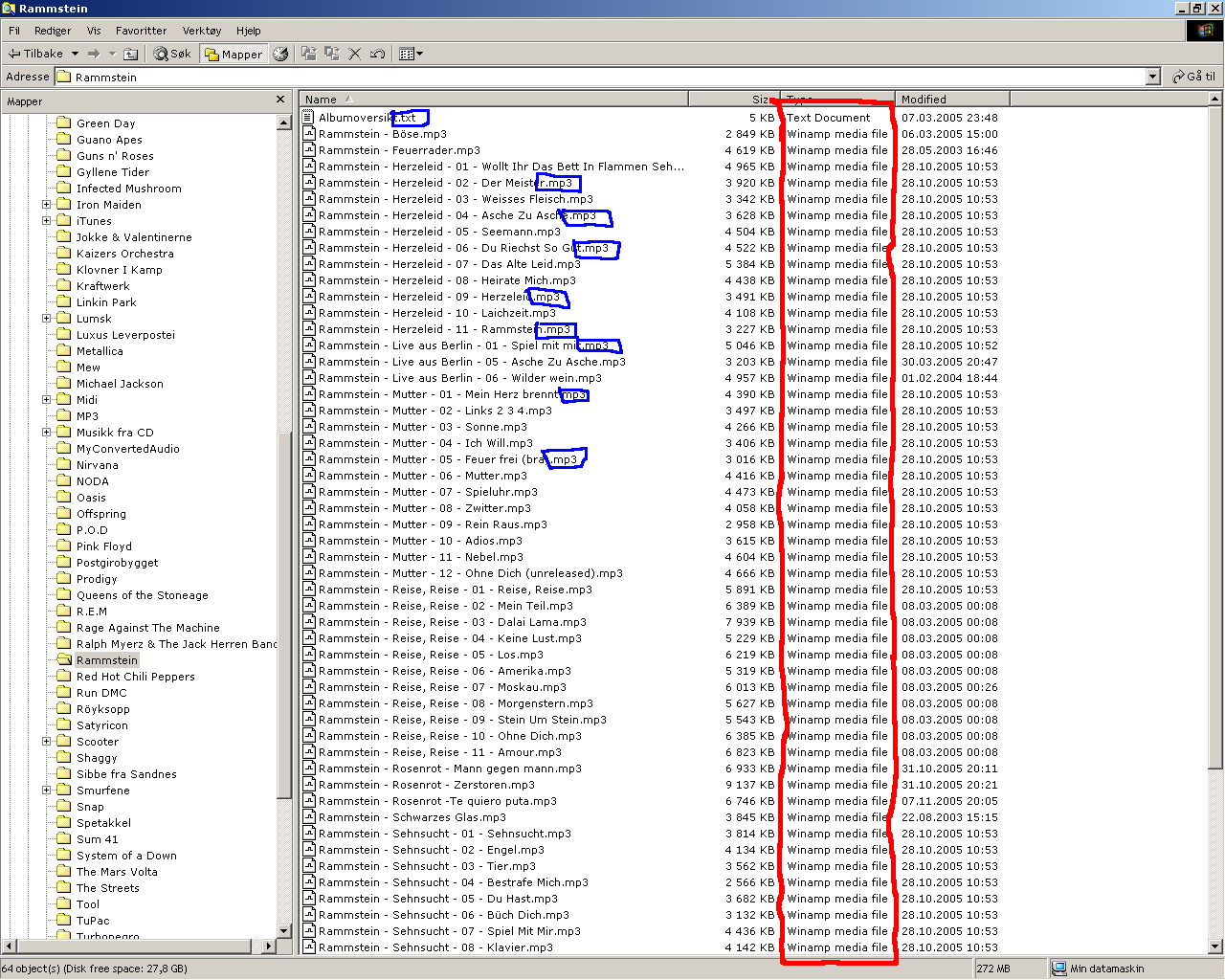Click the Metallica folder icon in the tree

tap(64, 350)
